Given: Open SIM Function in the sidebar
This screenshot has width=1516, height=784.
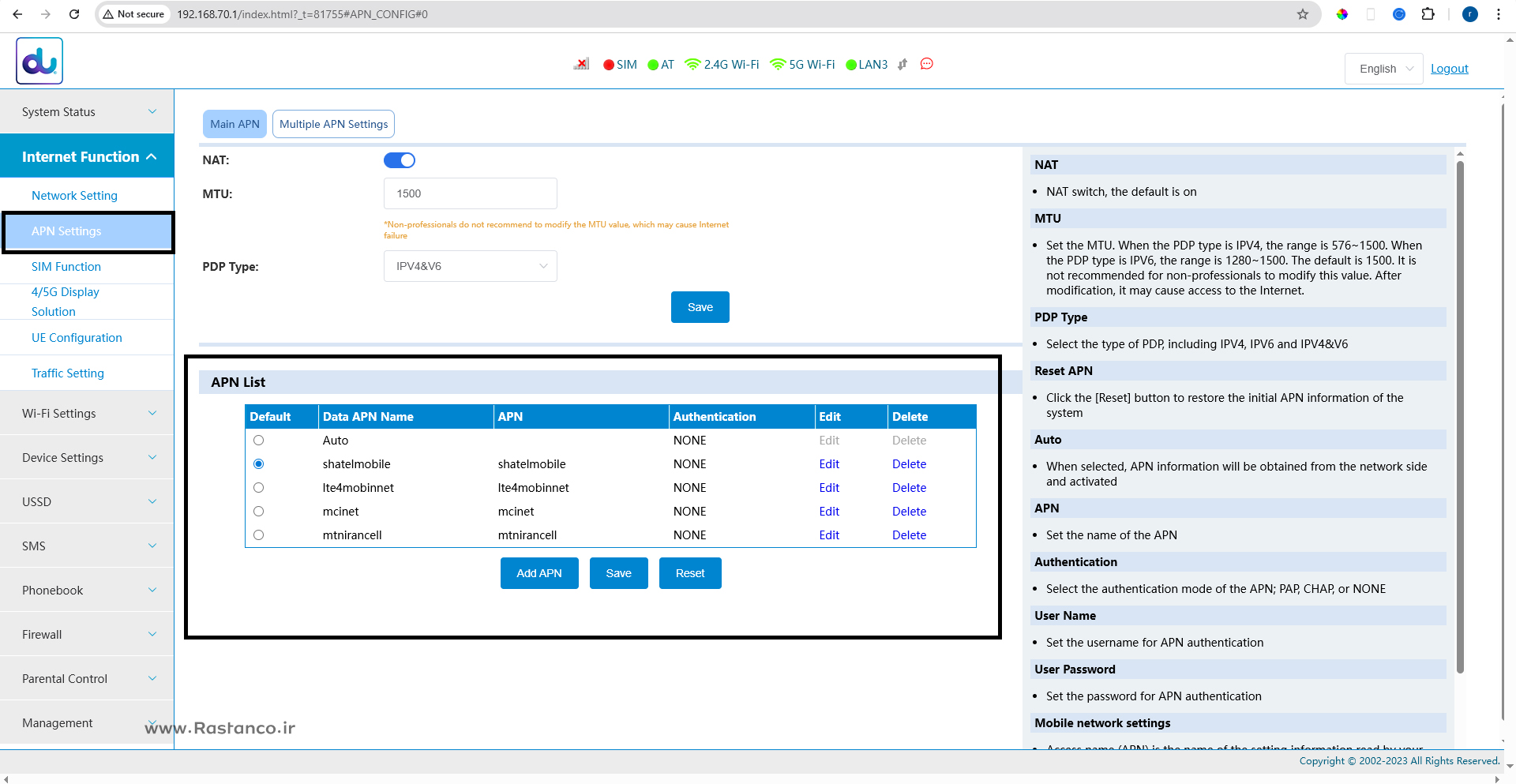Looking at the screenshot, I should [x=66, y=267].
